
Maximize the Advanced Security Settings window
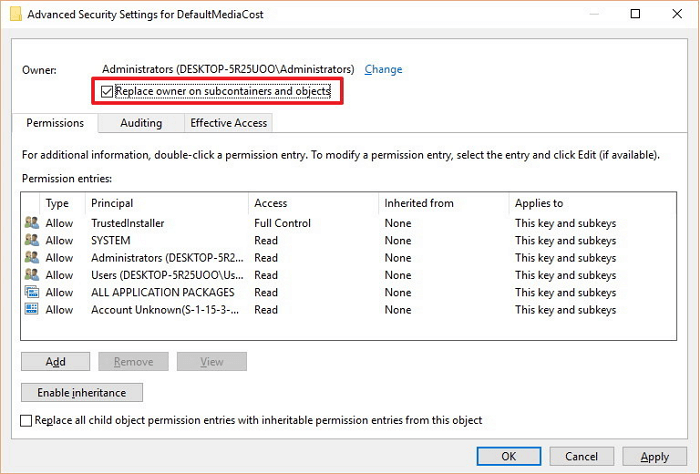pos(635,14)
